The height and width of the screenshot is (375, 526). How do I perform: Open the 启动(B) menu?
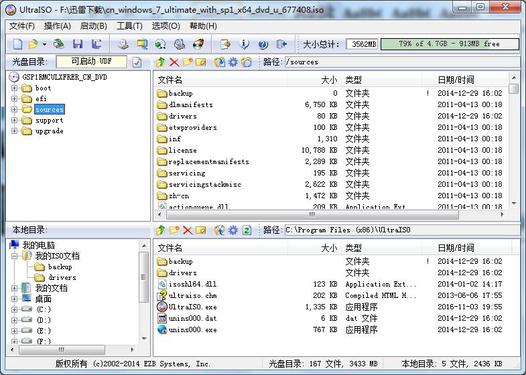94,26
